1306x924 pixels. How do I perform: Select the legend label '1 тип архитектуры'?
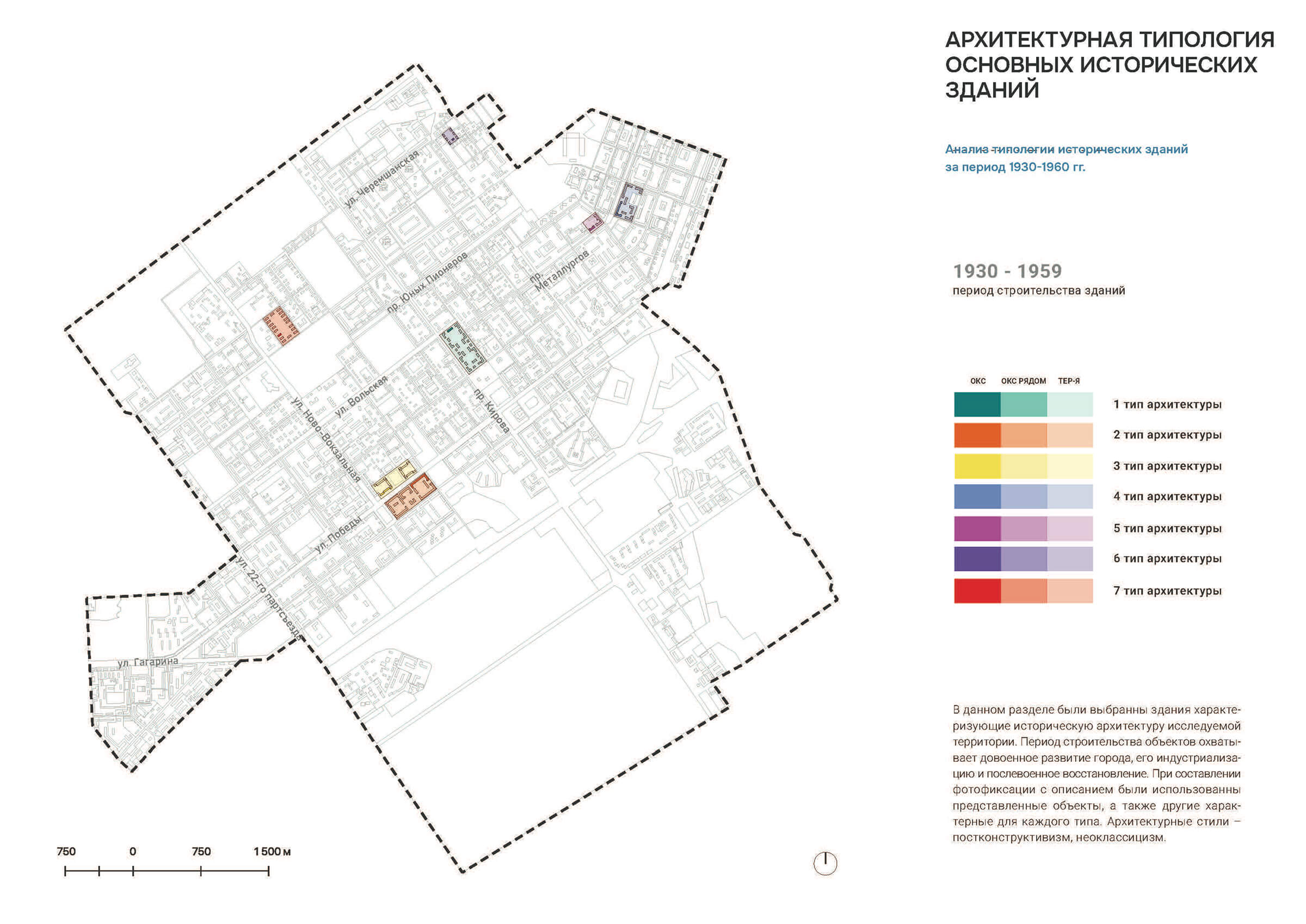click(x=1167, y=404)
